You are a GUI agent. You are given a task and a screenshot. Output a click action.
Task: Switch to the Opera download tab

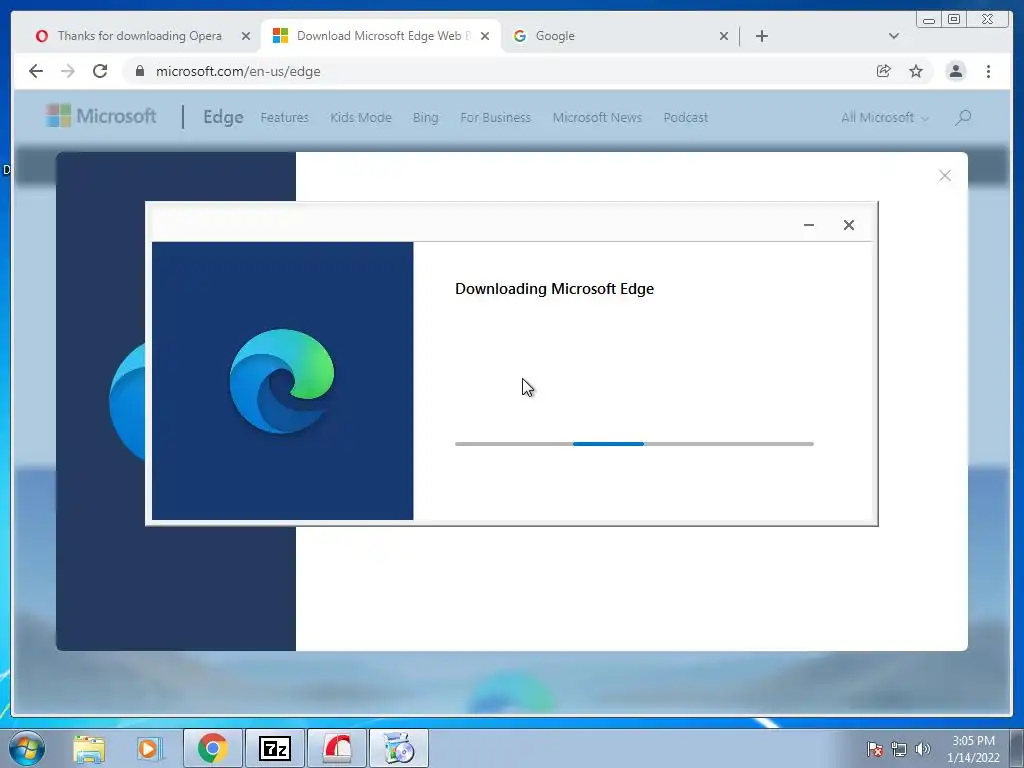pyautogui.click(x=139, y=36)
